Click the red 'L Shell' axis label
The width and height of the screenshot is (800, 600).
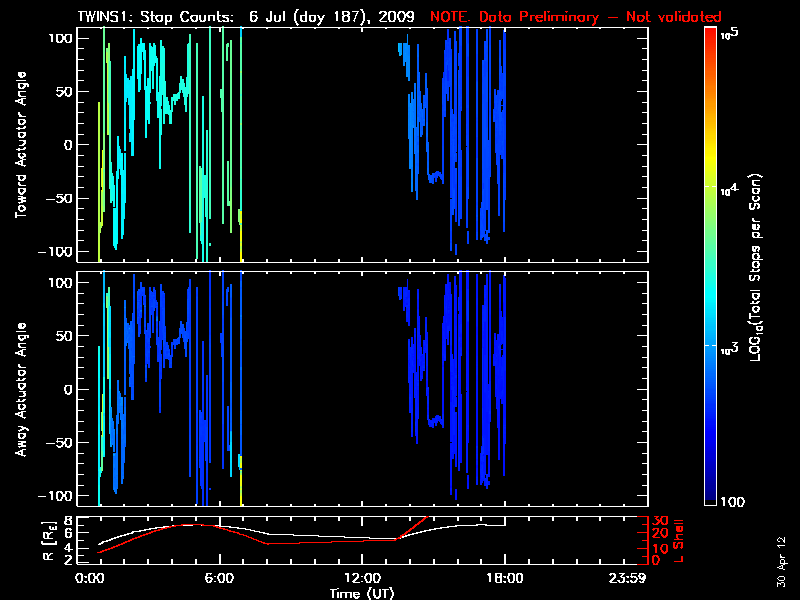click(679, 541)
